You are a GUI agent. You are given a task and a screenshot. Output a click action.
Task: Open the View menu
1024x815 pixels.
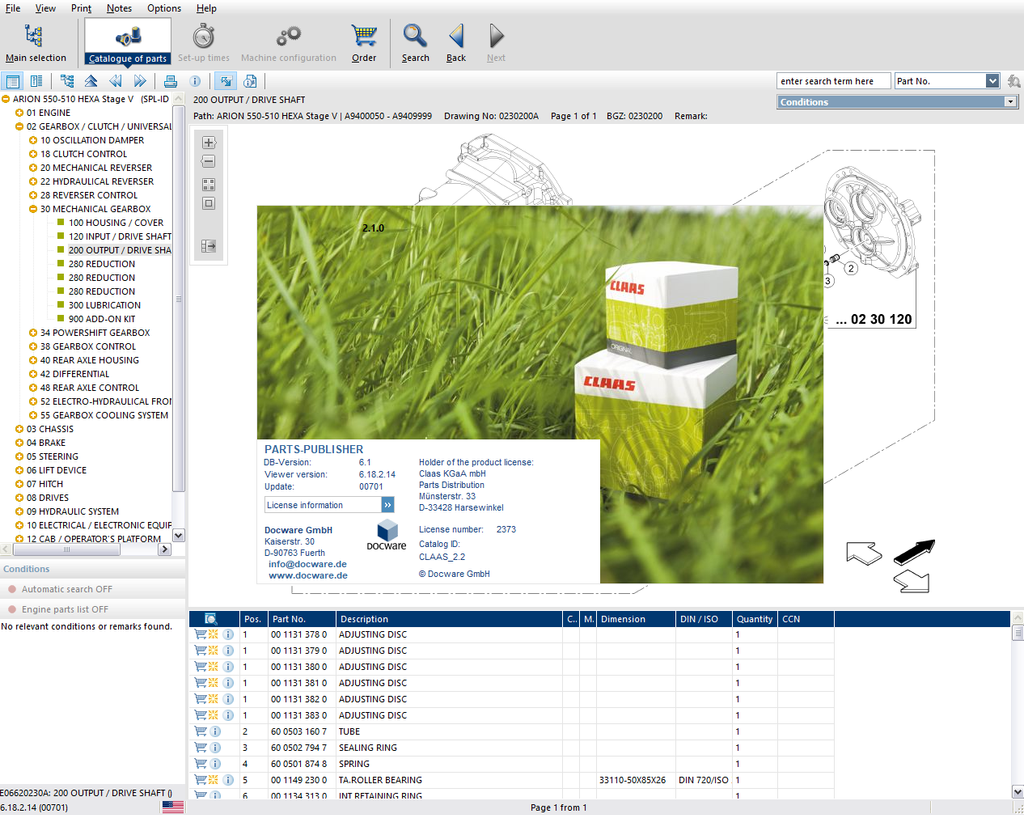click(45, 8)
